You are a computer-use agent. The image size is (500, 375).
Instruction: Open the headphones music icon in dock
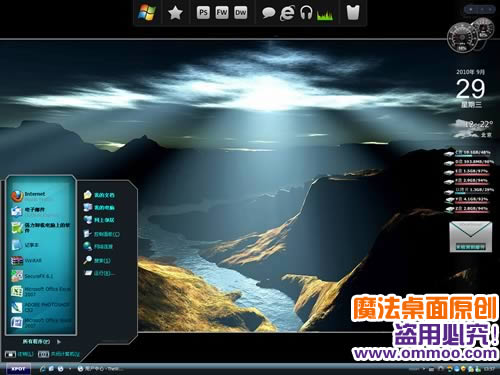306,13
